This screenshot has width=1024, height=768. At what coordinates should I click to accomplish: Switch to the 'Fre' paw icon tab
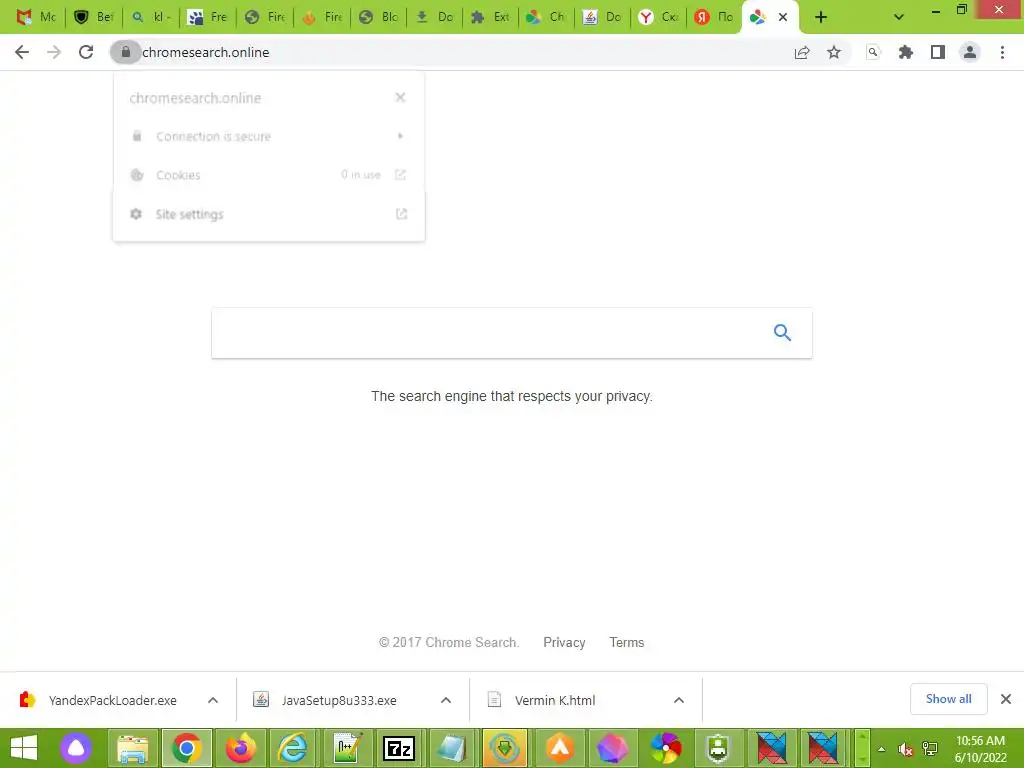point(208,17)
